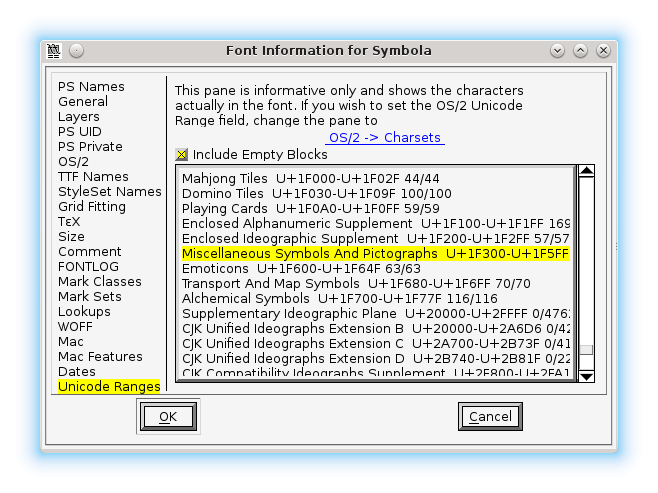Screen dimensions: 658x493
Task: Open the TeX pane
Action: 69,222
